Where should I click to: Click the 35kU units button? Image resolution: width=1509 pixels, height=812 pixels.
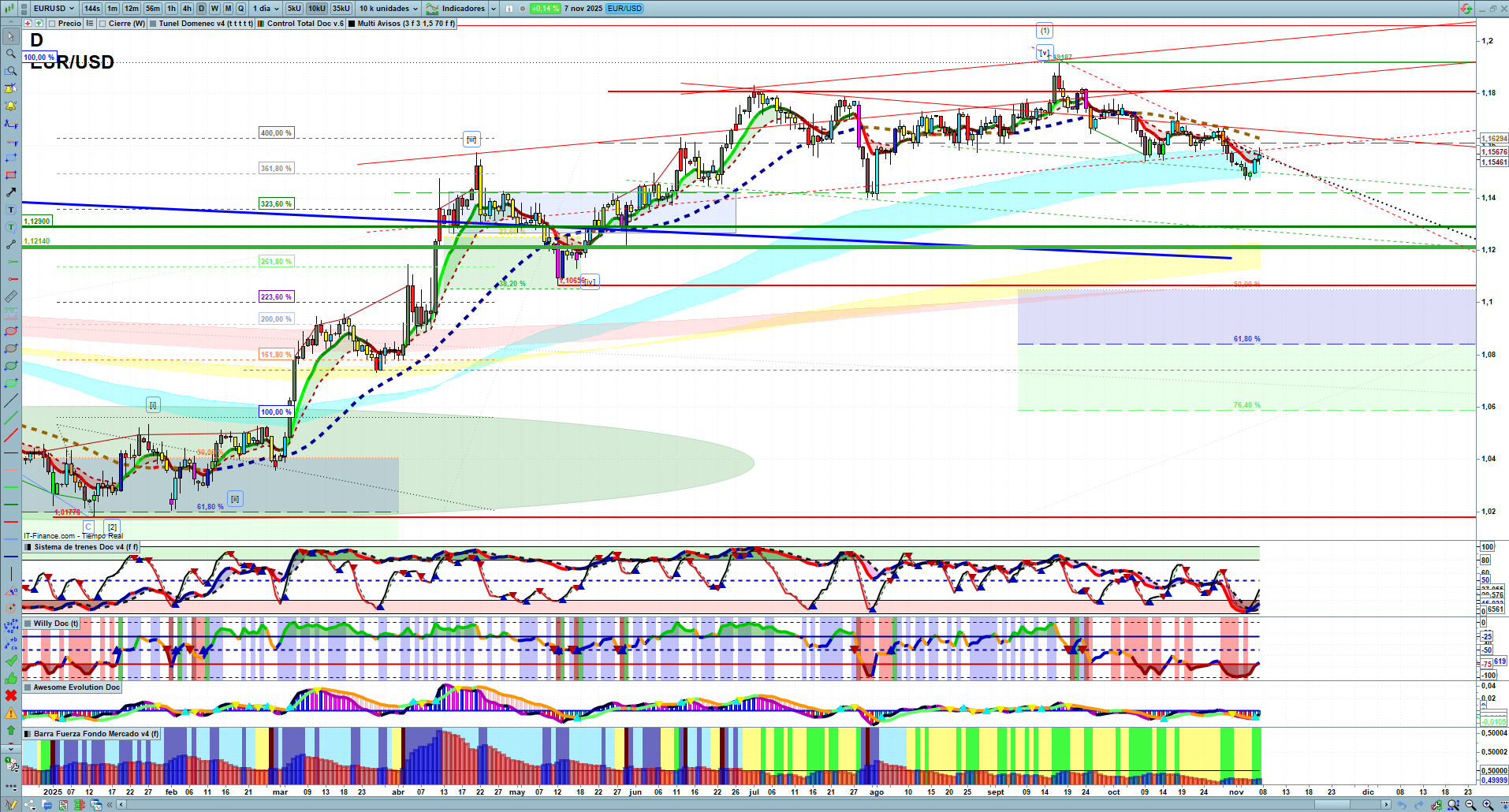(341, 9)
